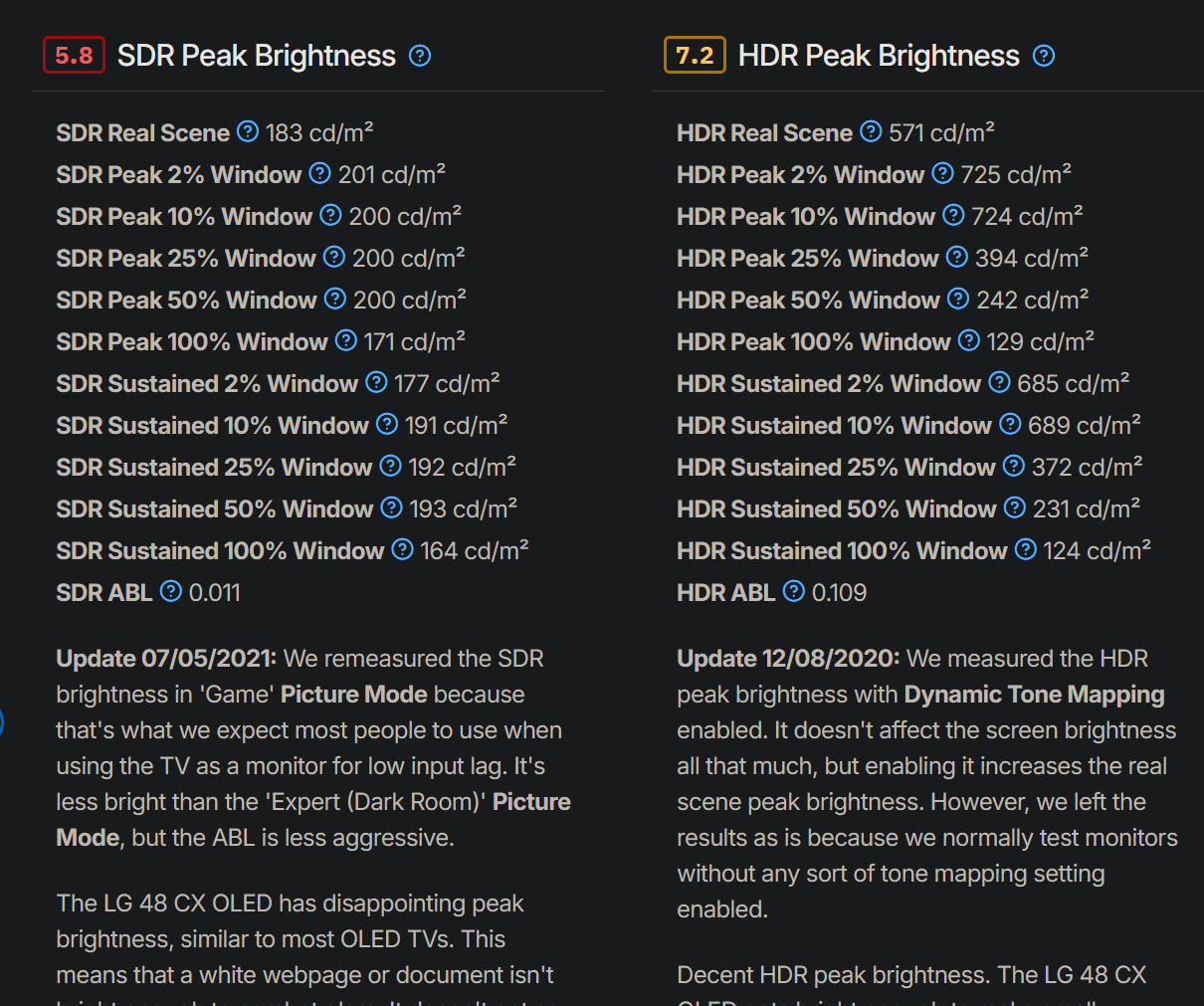Open tooltip for SDR Peak 100% Window
Screen dimensions: 1204x1006
click(345, 340)
